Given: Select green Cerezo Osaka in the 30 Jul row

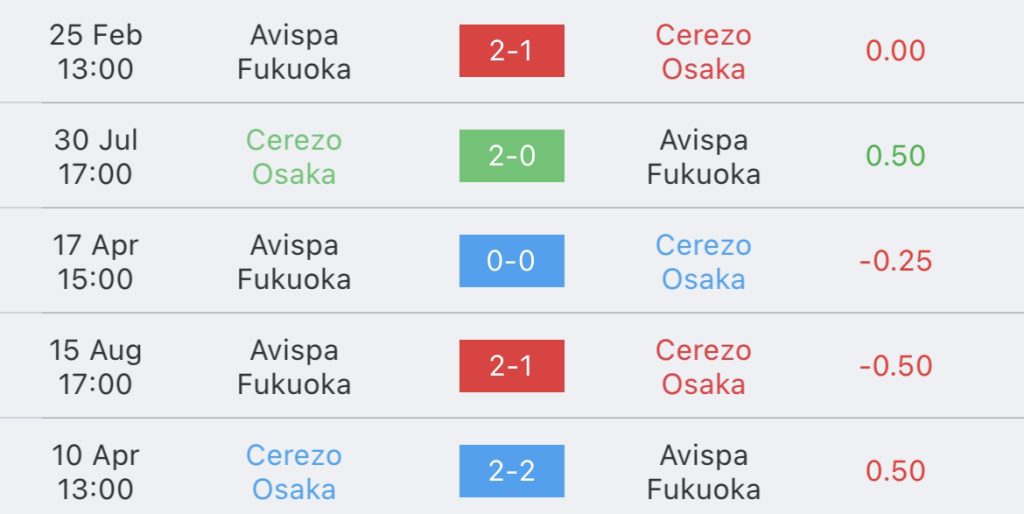Looking at the screenshot, I should pyautogui.click(x=294, y=157).
